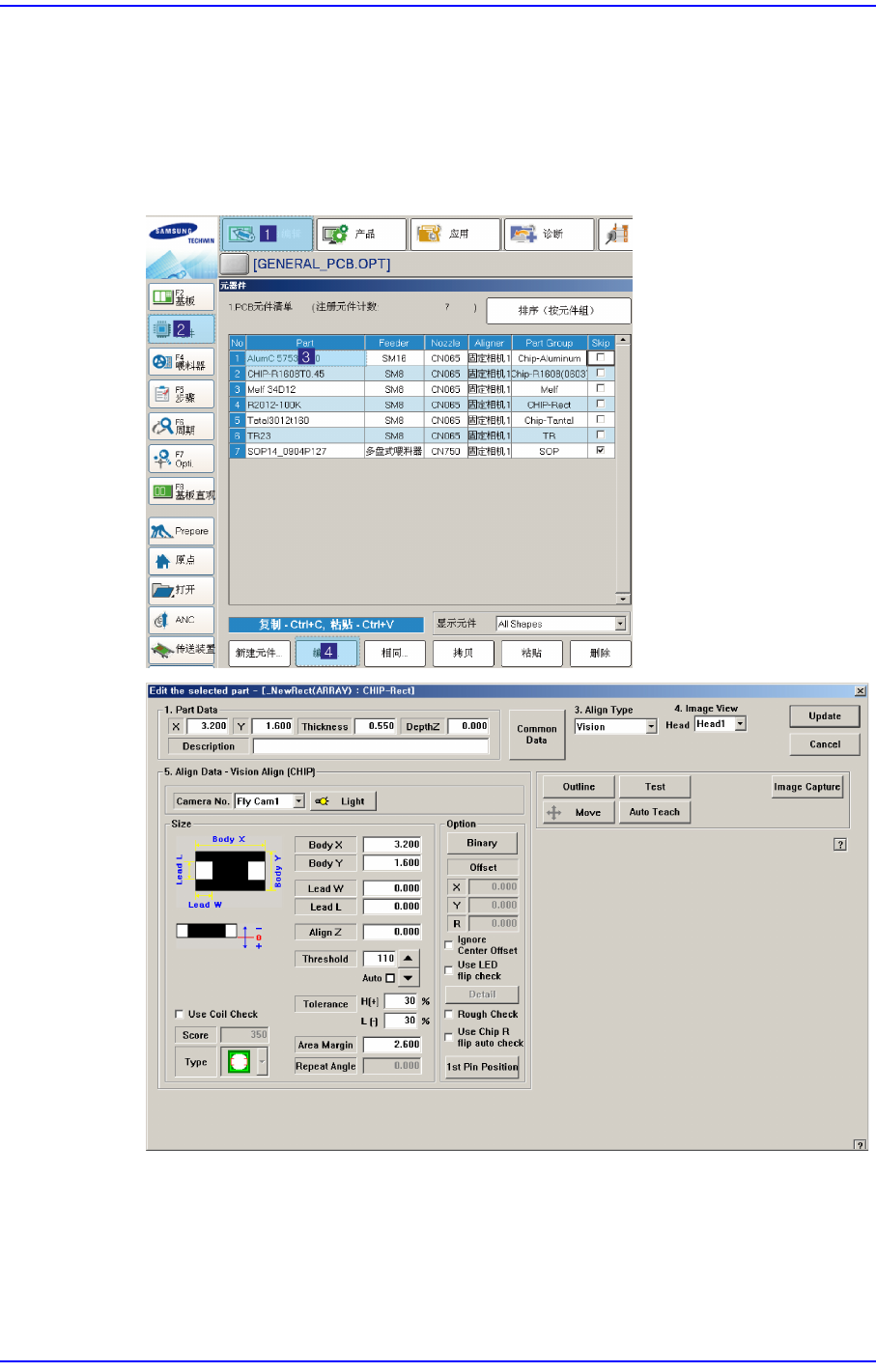
Task: Click the Auto Teach button
Action: 655,813
